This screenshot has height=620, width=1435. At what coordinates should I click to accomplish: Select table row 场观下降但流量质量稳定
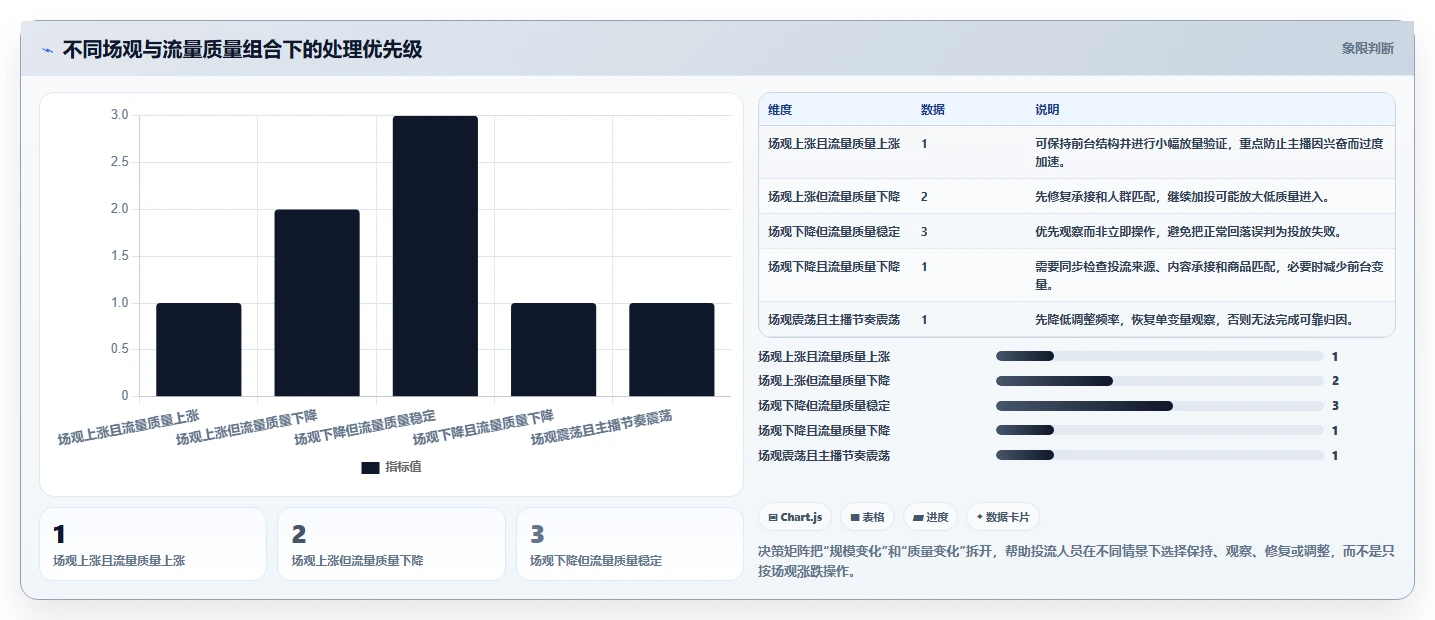click(1077, 231)
